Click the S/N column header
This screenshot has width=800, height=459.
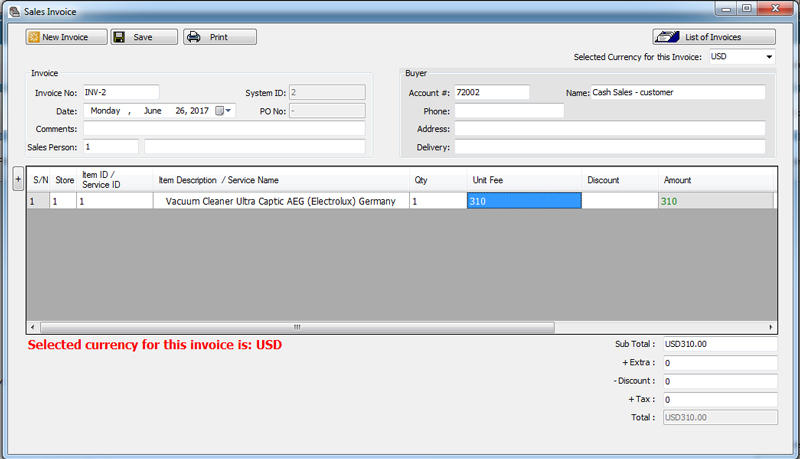click(40, 180)
